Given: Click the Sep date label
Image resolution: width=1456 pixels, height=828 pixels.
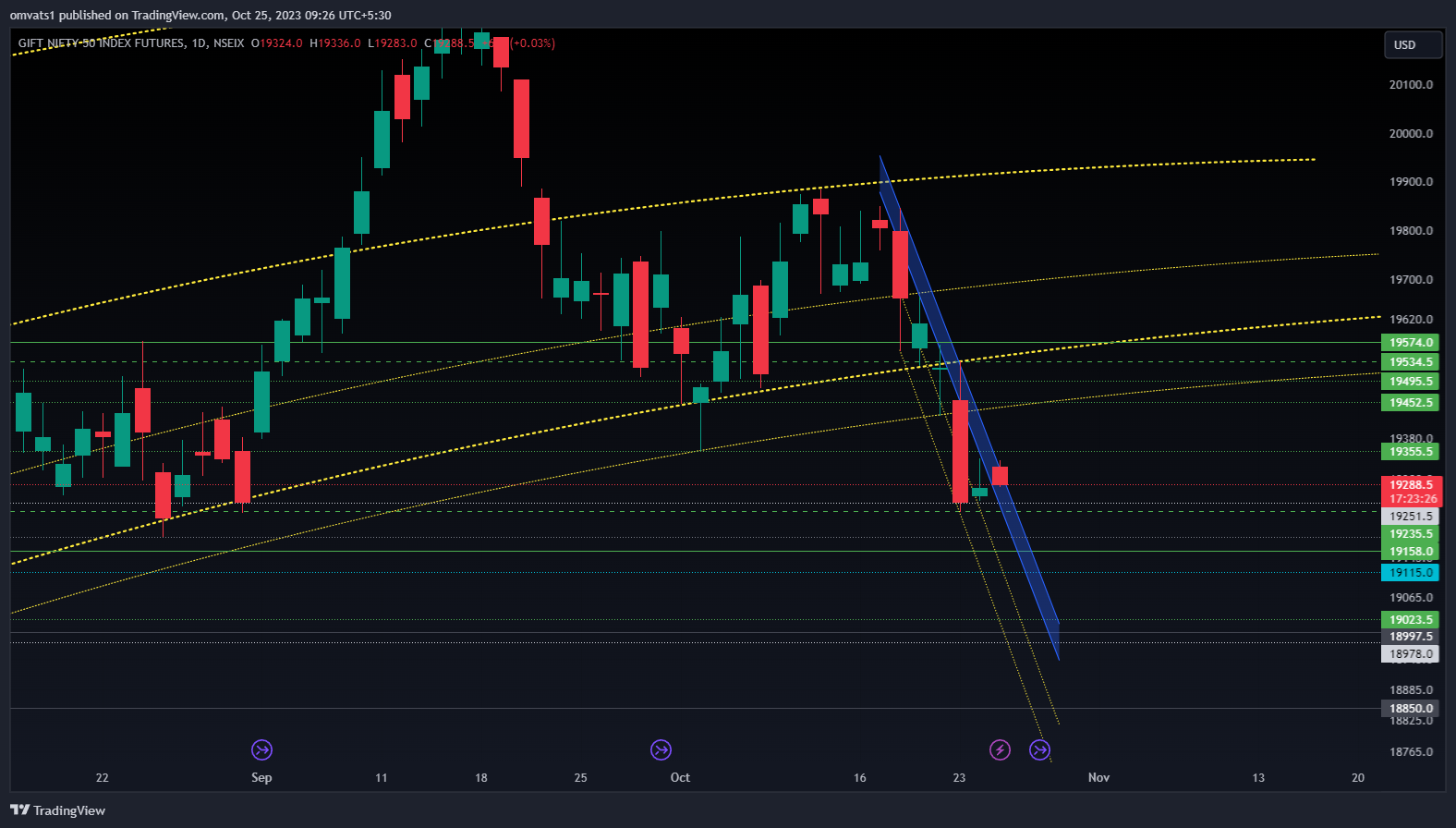Looking at the screenshot, I should click(261, 778).
